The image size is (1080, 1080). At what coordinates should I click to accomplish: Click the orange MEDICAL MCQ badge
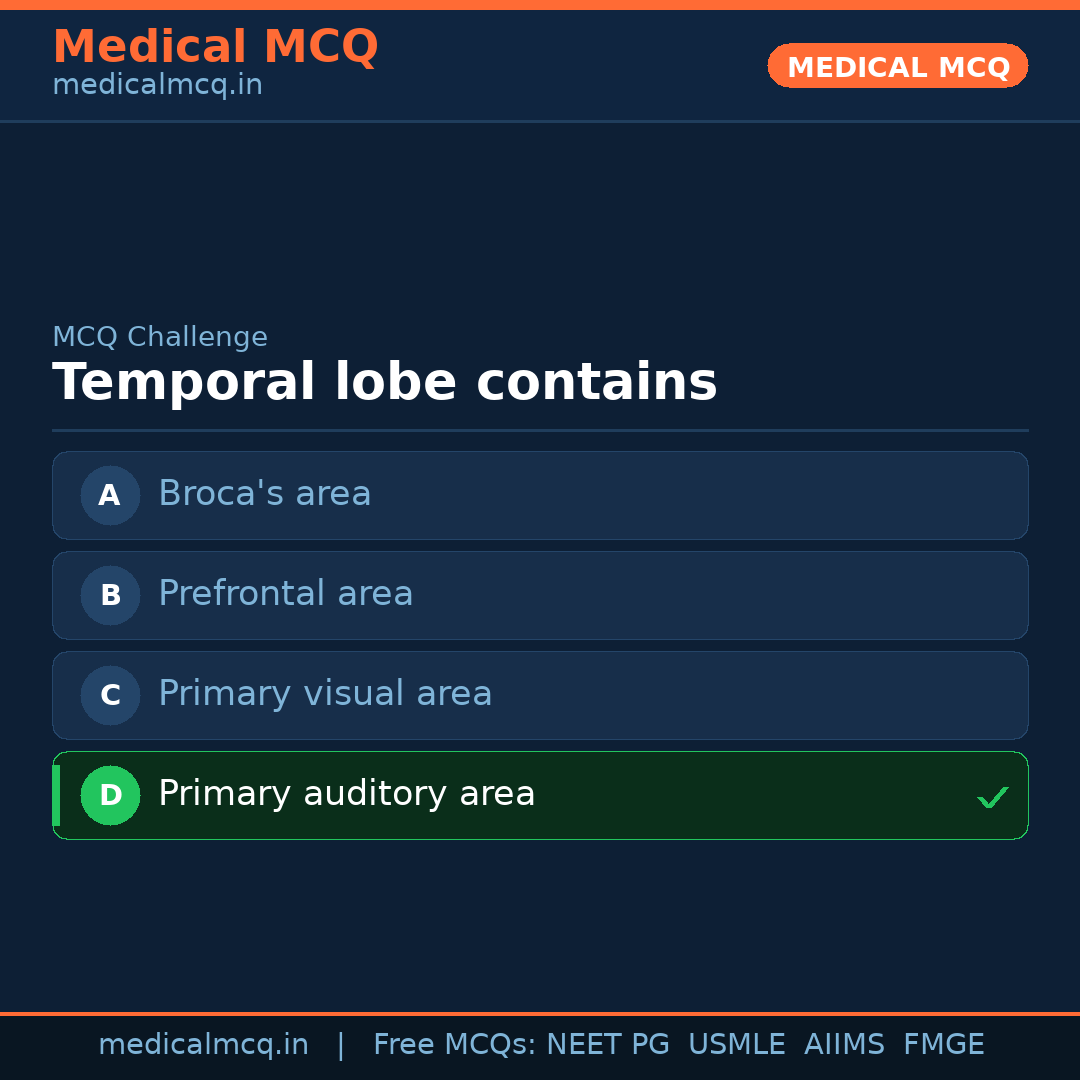pos(898,66)
